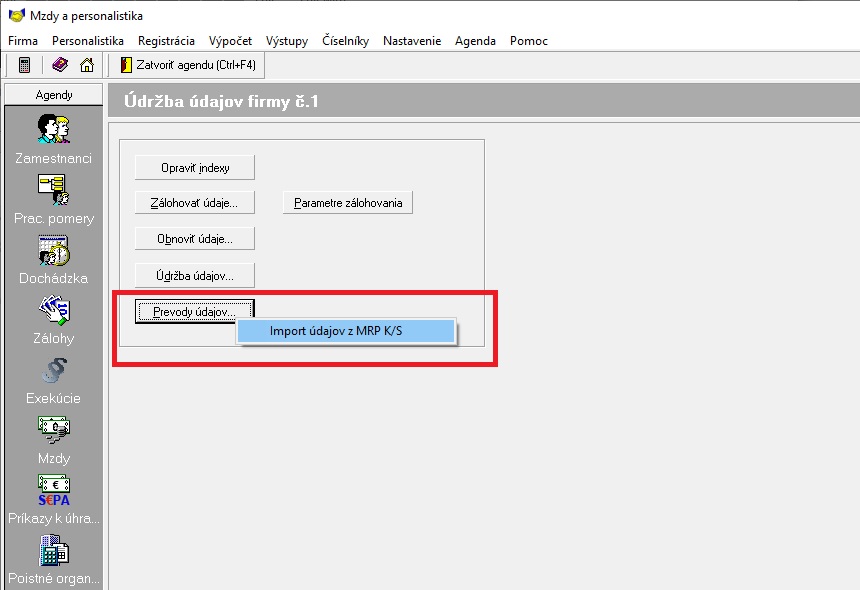Open the Poistné organizácie icon
Viewport: 860px width, 590px height.
(53, 550)
